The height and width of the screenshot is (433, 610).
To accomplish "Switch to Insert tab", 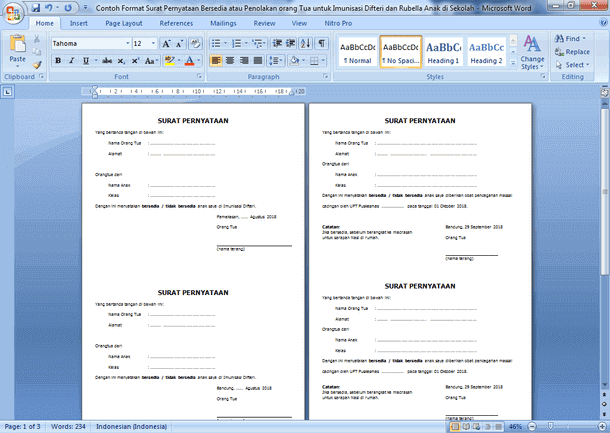I will point(79,23).
